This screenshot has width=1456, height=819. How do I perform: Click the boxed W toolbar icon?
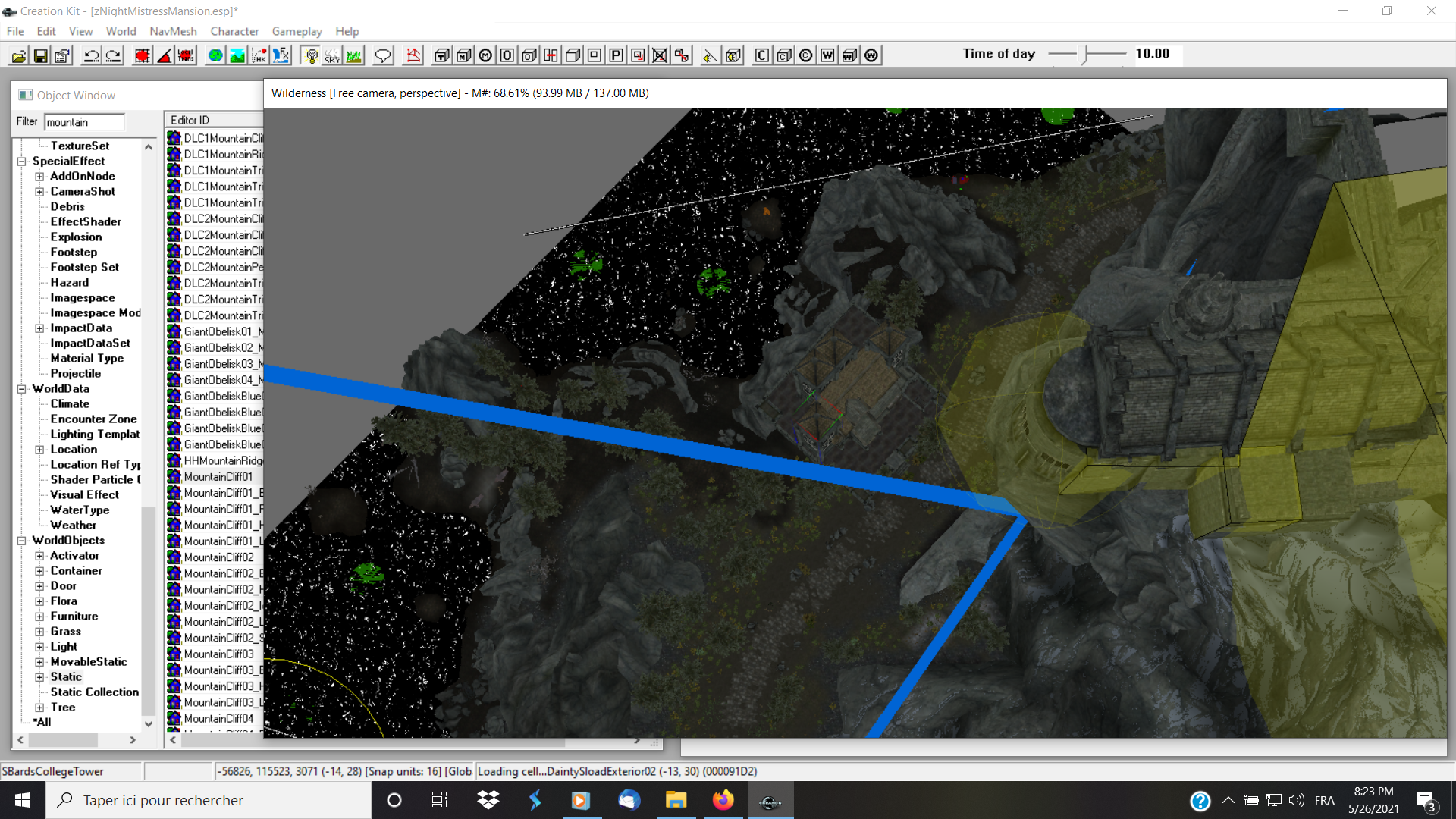[x=828, y=55]
